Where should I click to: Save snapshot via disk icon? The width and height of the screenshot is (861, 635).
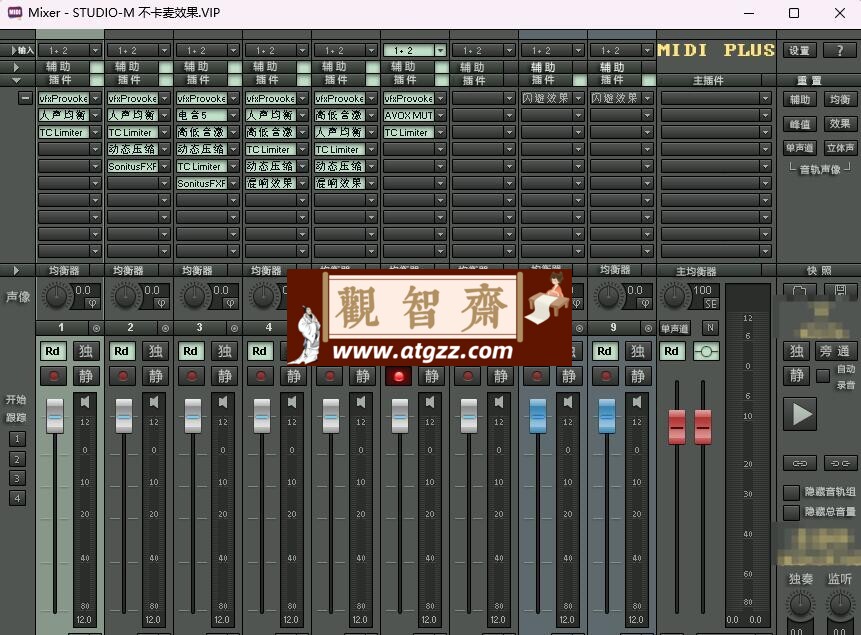pyautogui.click(x=840, y=290)
